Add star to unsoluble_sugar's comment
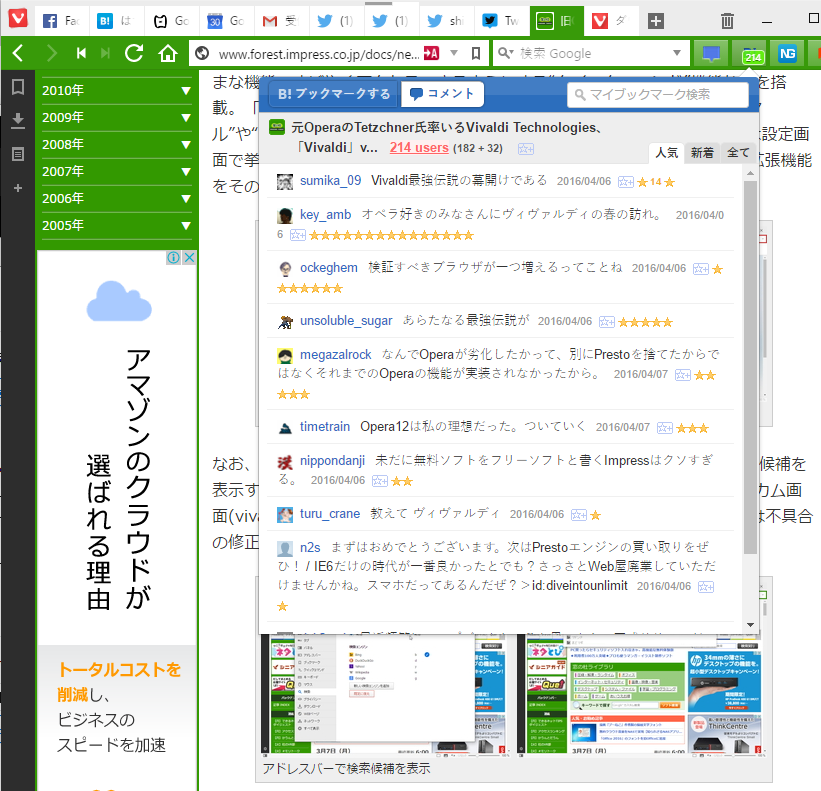The width and height of the screenshot is (821, 791). (x=607, y=322)
